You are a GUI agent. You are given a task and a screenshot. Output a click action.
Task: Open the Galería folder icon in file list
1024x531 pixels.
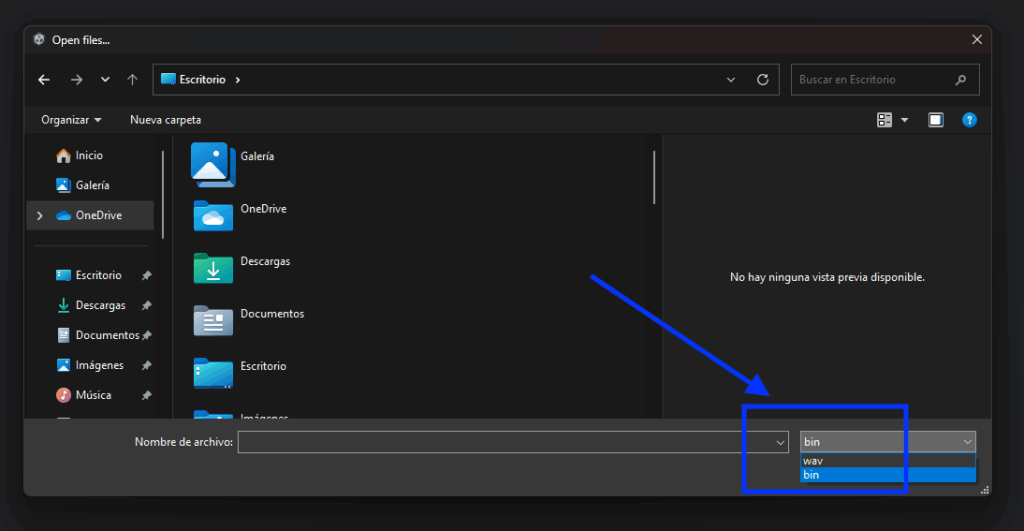tap(212, 163)
